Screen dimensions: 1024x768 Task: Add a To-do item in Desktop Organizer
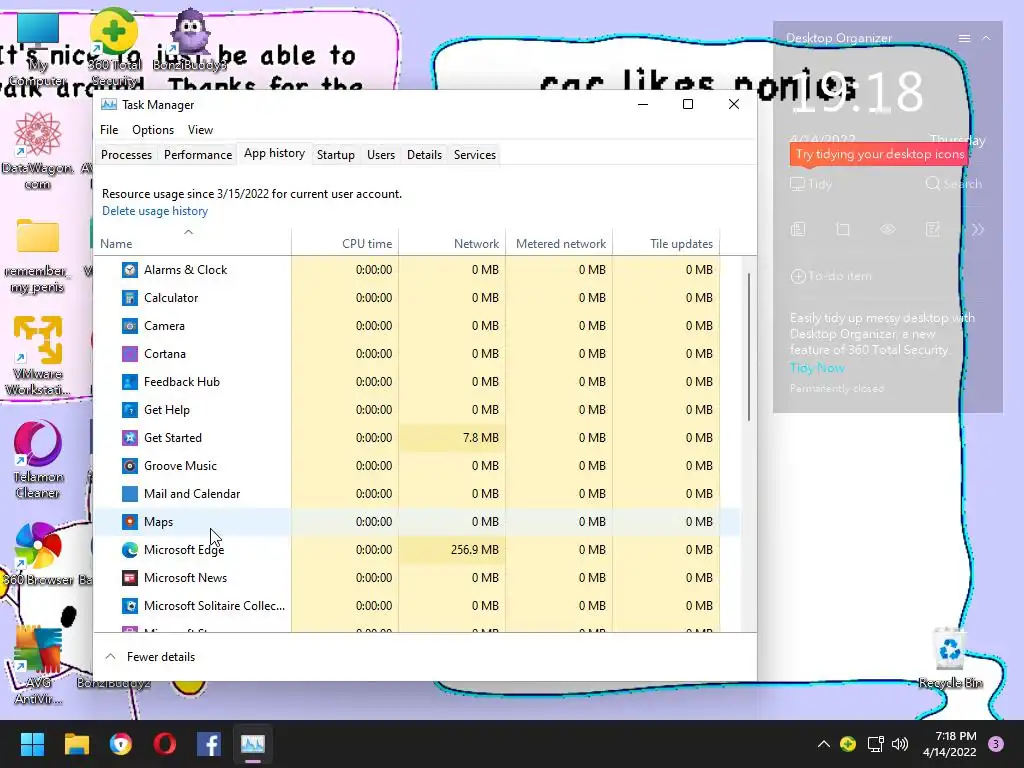831,276
